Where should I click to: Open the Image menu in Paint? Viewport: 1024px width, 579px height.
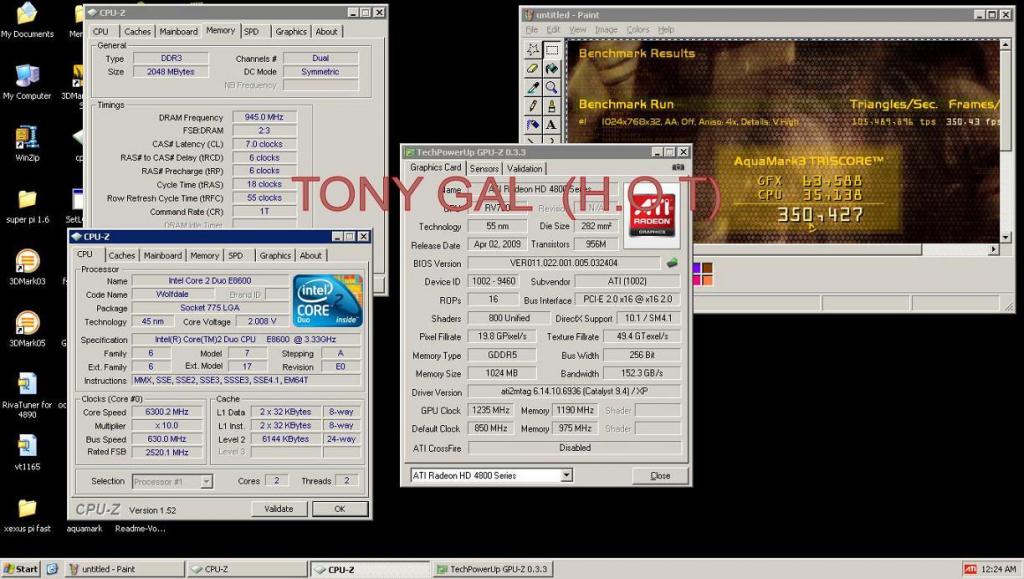(605, 29)
